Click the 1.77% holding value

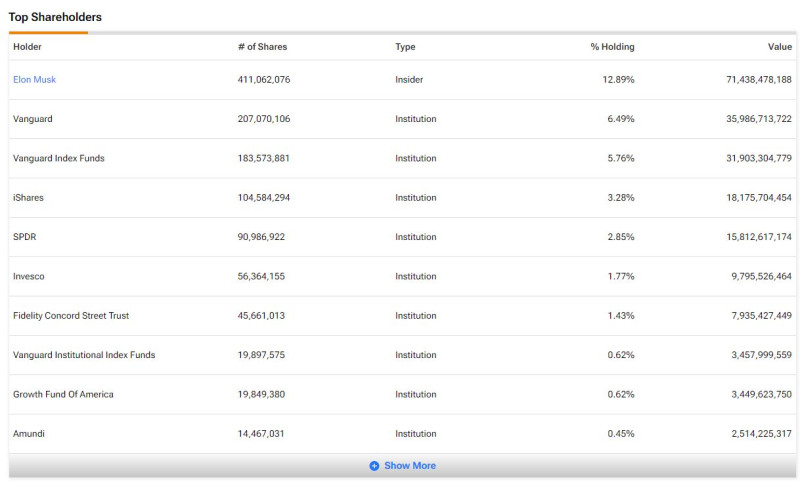621,276
